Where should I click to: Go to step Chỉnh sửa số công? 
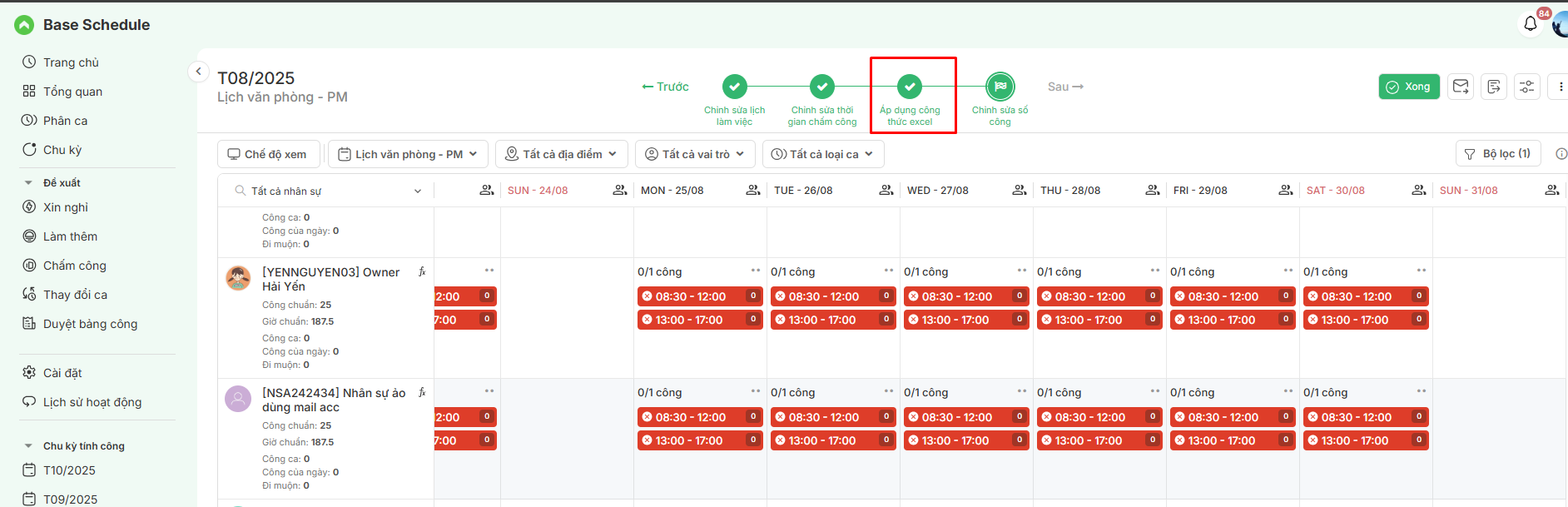(1000, 100)
